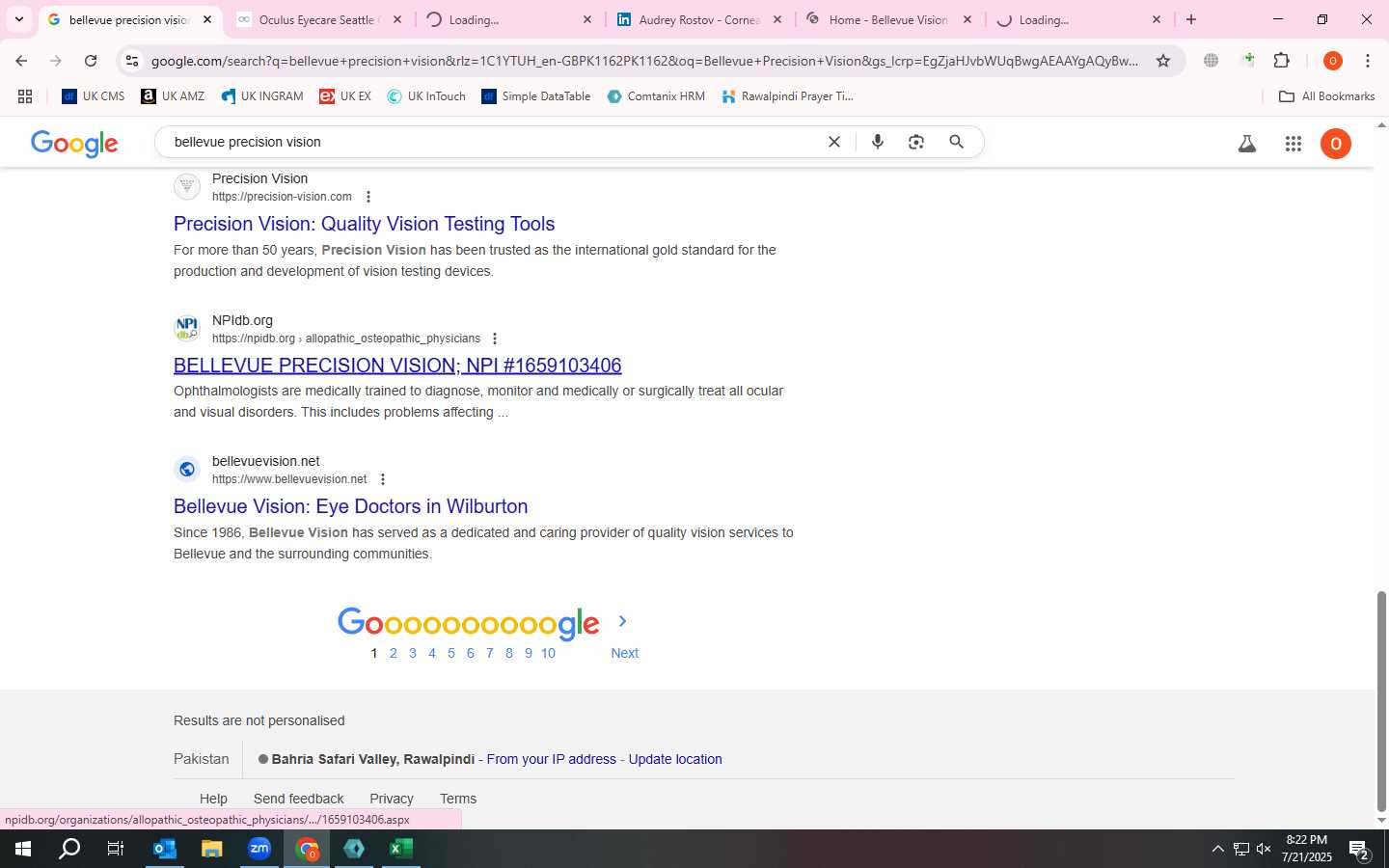The image size is (1389, 868).
Task: Click the page vertical scrollbar thumb
Action: (1381, 702)
